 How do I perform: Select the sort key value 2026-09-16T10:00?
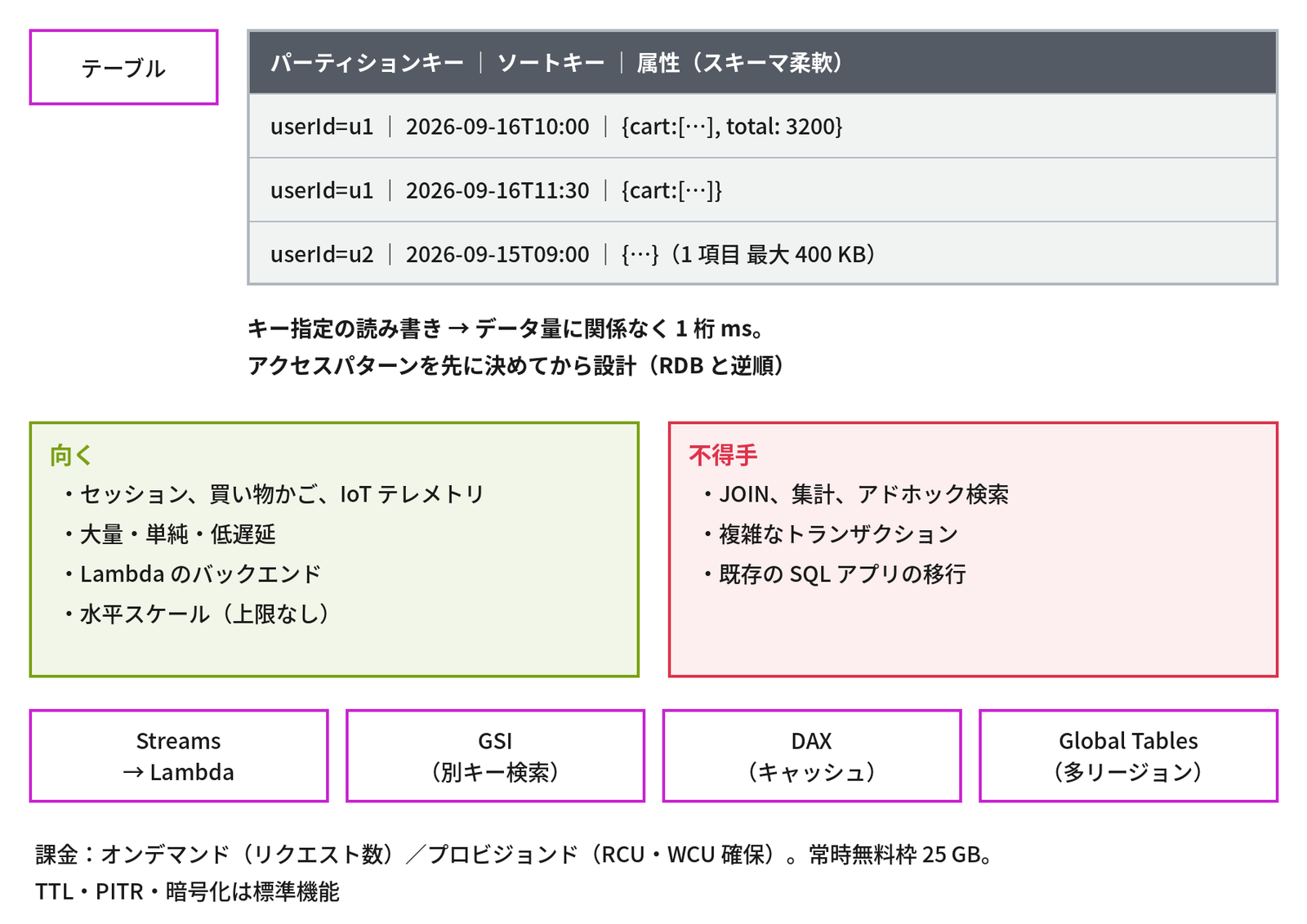click(x=497, y=127)
